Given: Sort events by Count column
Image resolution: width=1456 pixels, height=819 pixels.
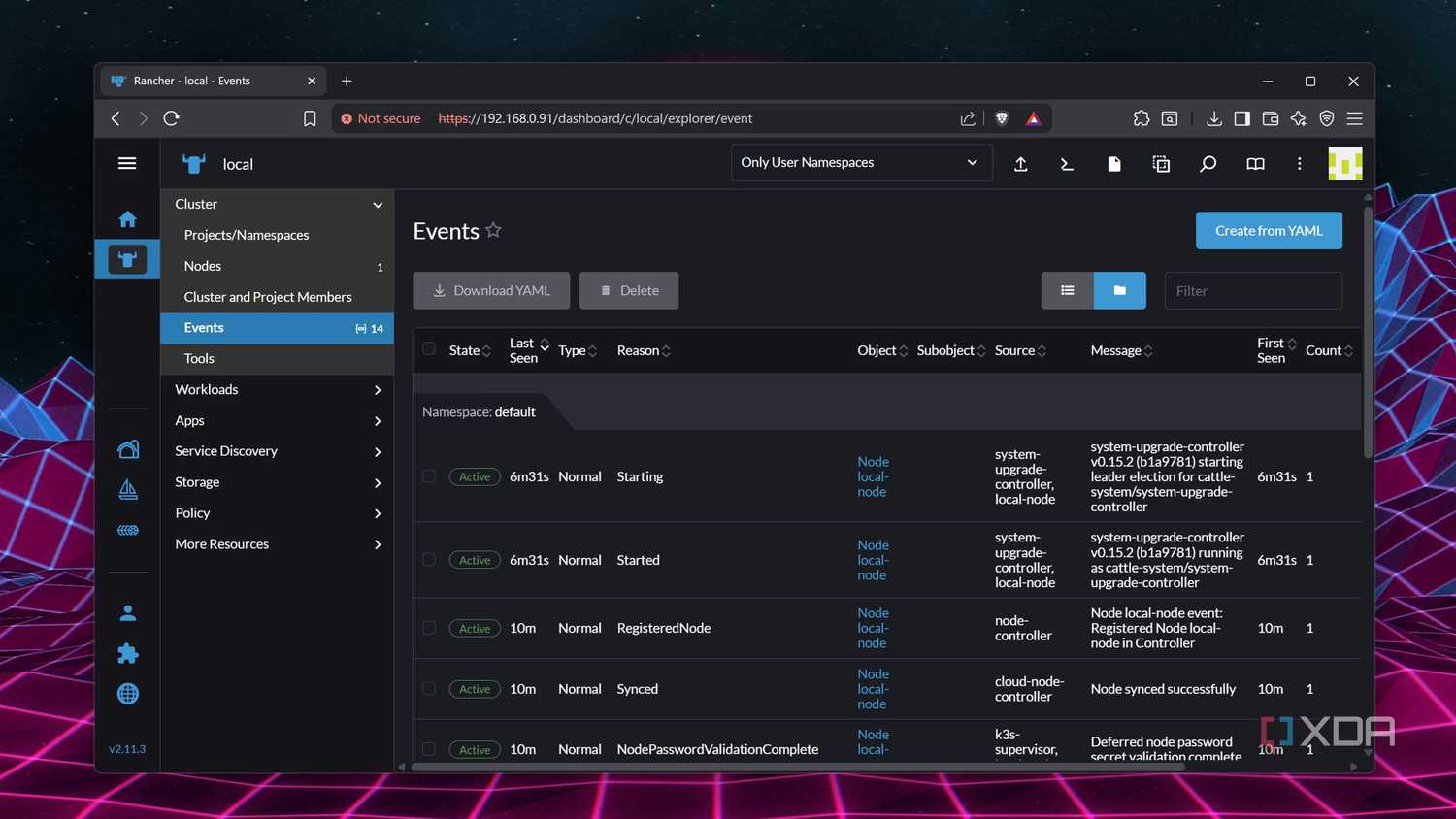Looking at the screenshot, I should pos(1329,350).
